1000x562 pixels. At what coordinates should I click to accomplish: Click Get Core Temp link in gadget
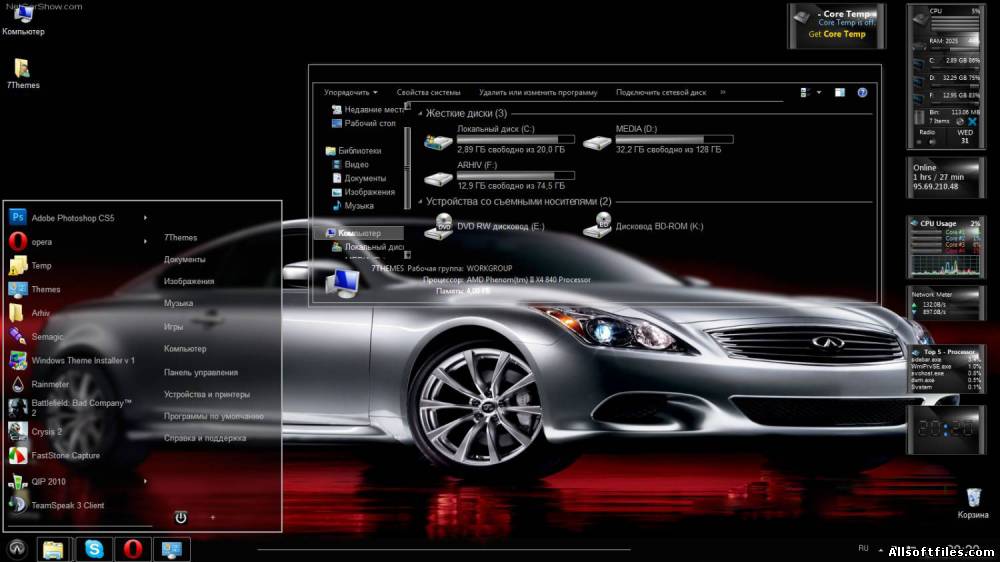(x=837, y=34)
